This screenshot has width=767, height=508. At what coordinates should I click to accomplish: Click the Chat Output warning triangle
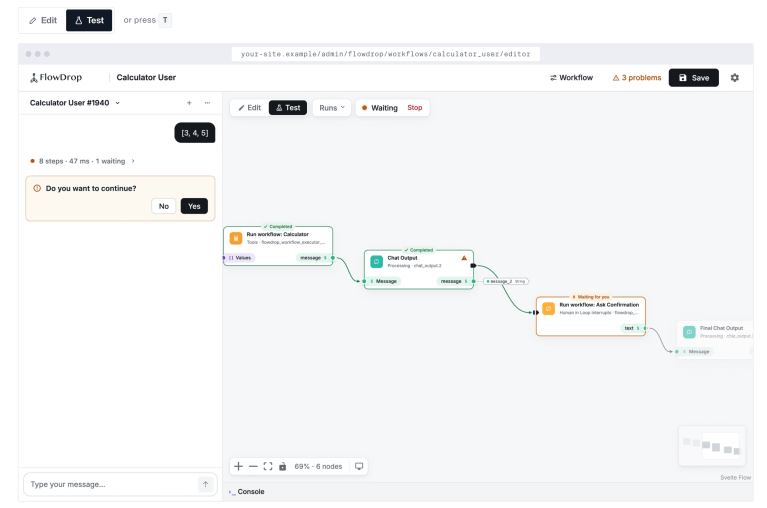(464, 258)
